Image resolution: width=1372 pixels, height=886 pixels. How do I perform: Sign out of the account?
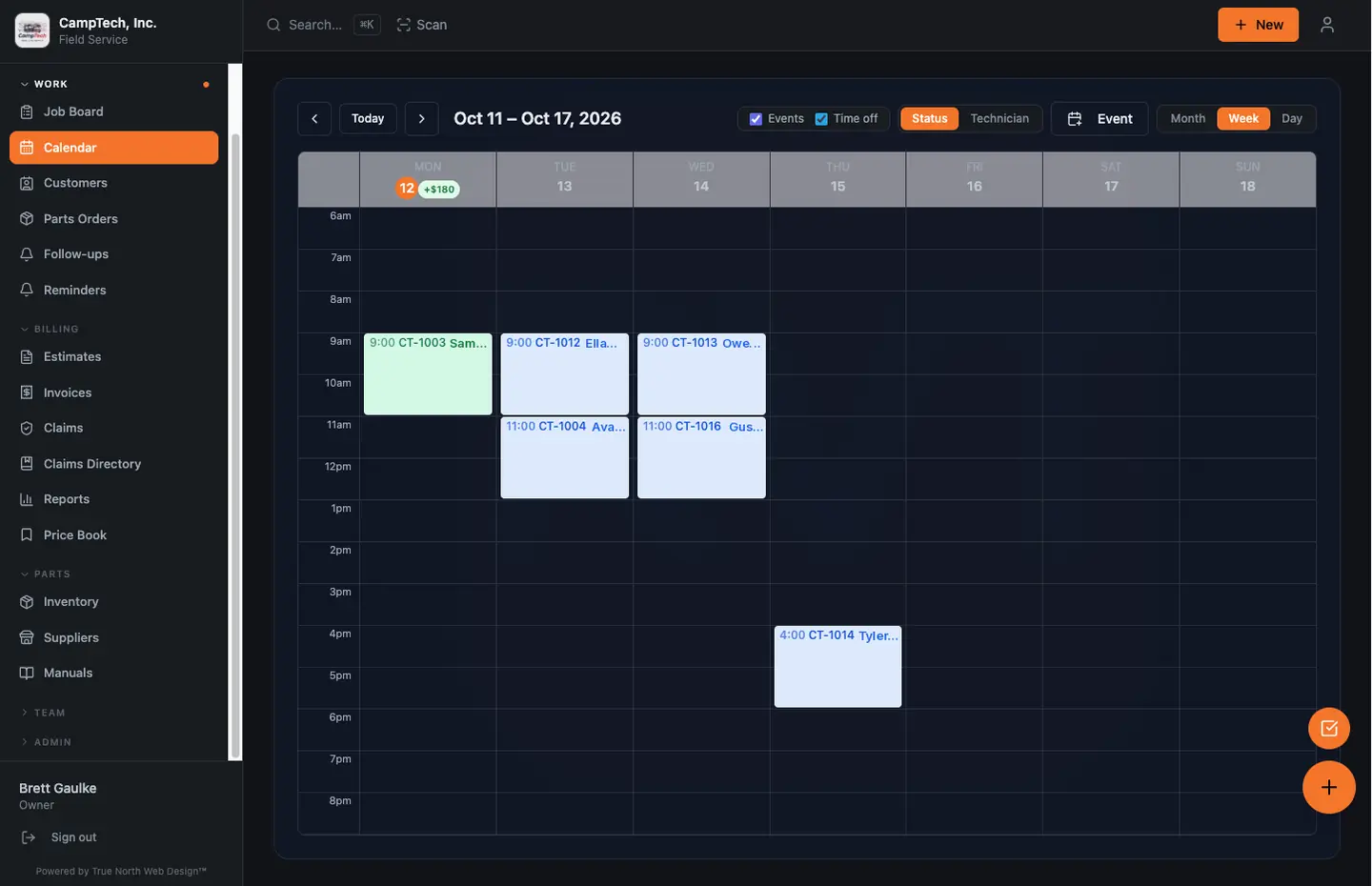73,837
